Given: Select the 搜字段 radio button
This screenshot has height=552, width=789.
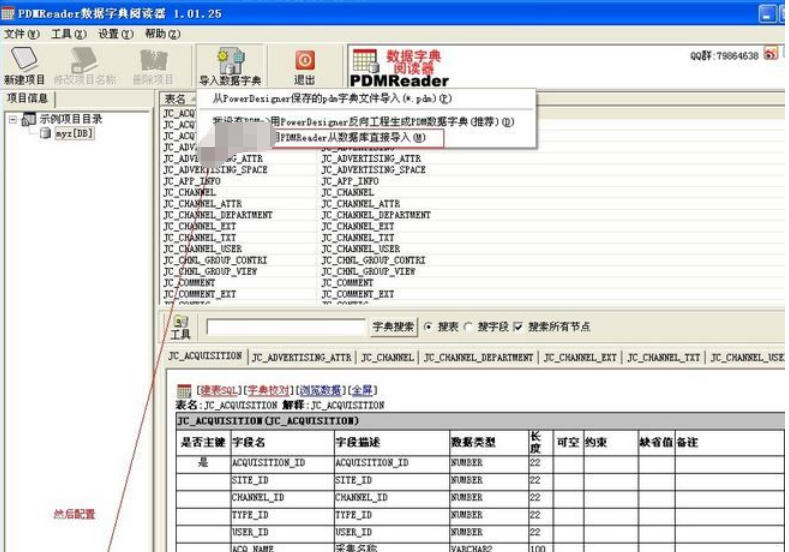Looking at the screenshot, I should (x=468, y=327).
